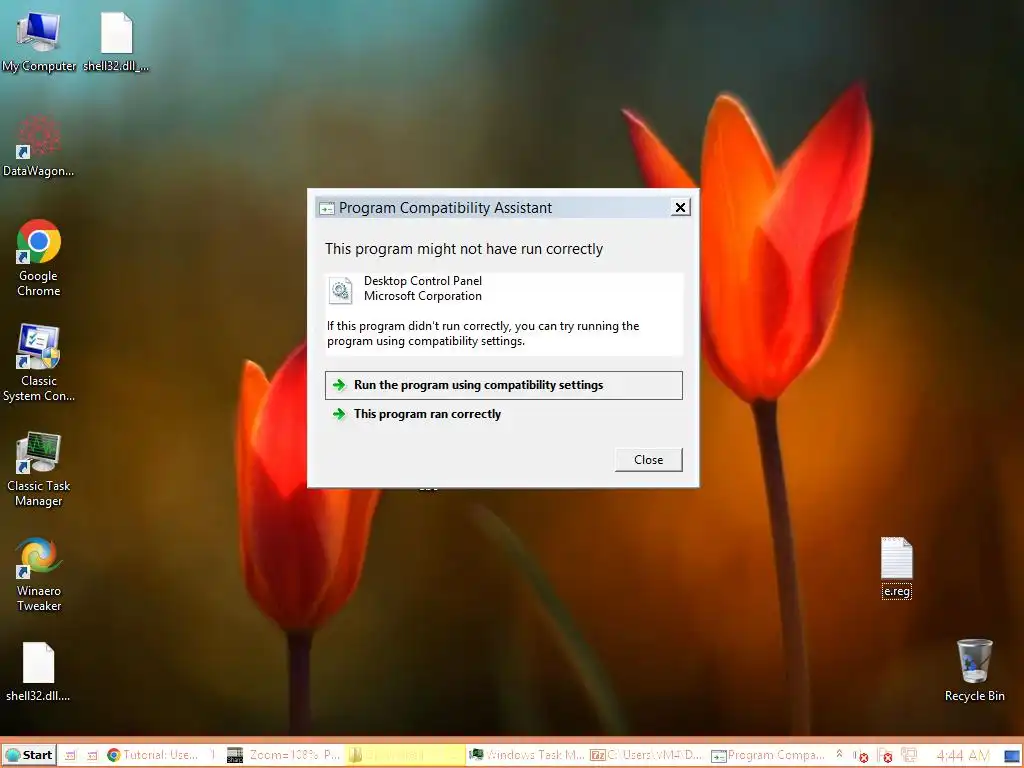Open the DataWagon shortcut icon
The width and height of the screenshot is (1024, 768).
point(39,147)
